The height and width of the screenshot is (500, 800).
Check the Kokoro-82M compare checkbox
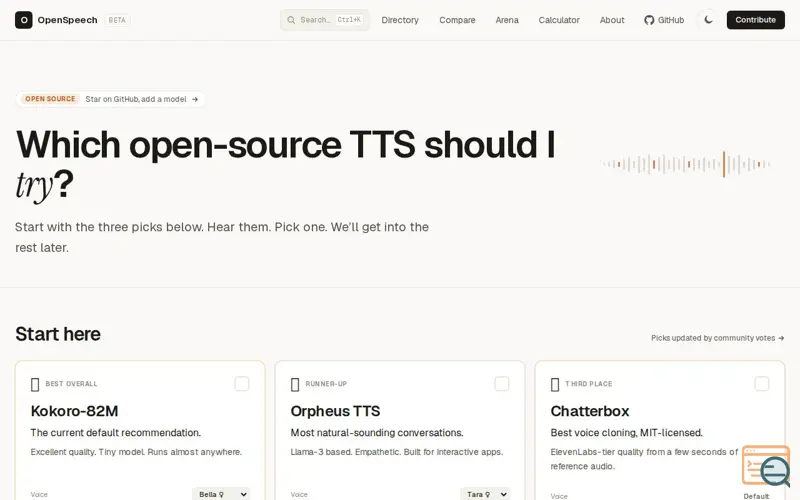point(242,384)
